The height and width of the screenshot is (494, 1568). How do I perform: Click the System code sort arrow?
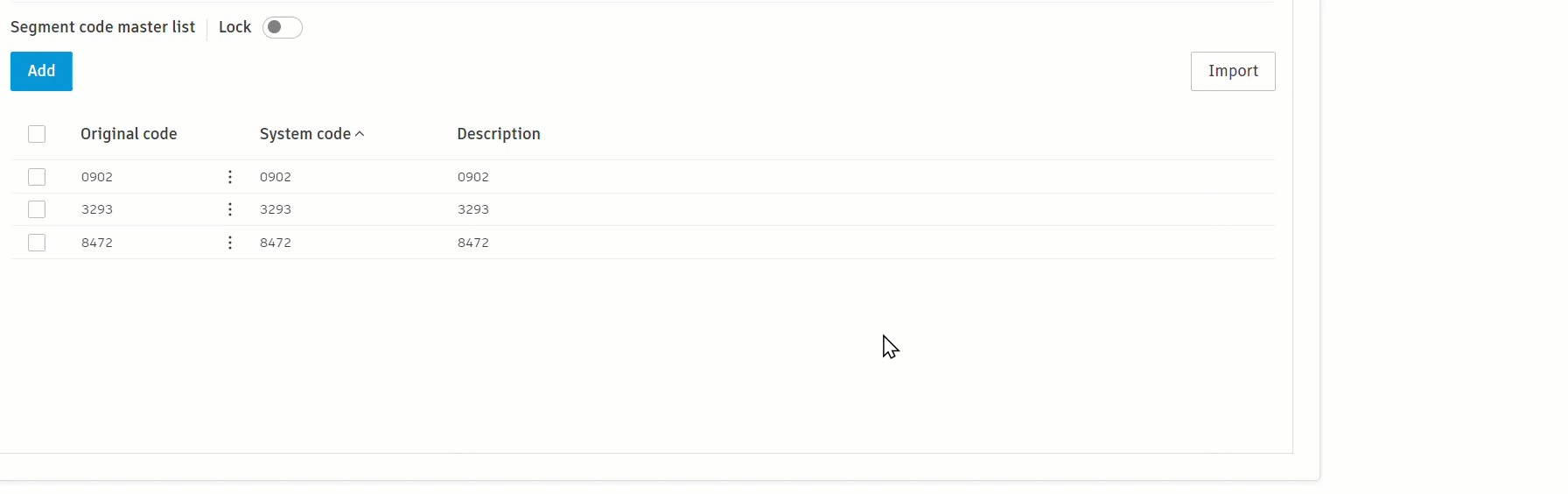[360, 134]
